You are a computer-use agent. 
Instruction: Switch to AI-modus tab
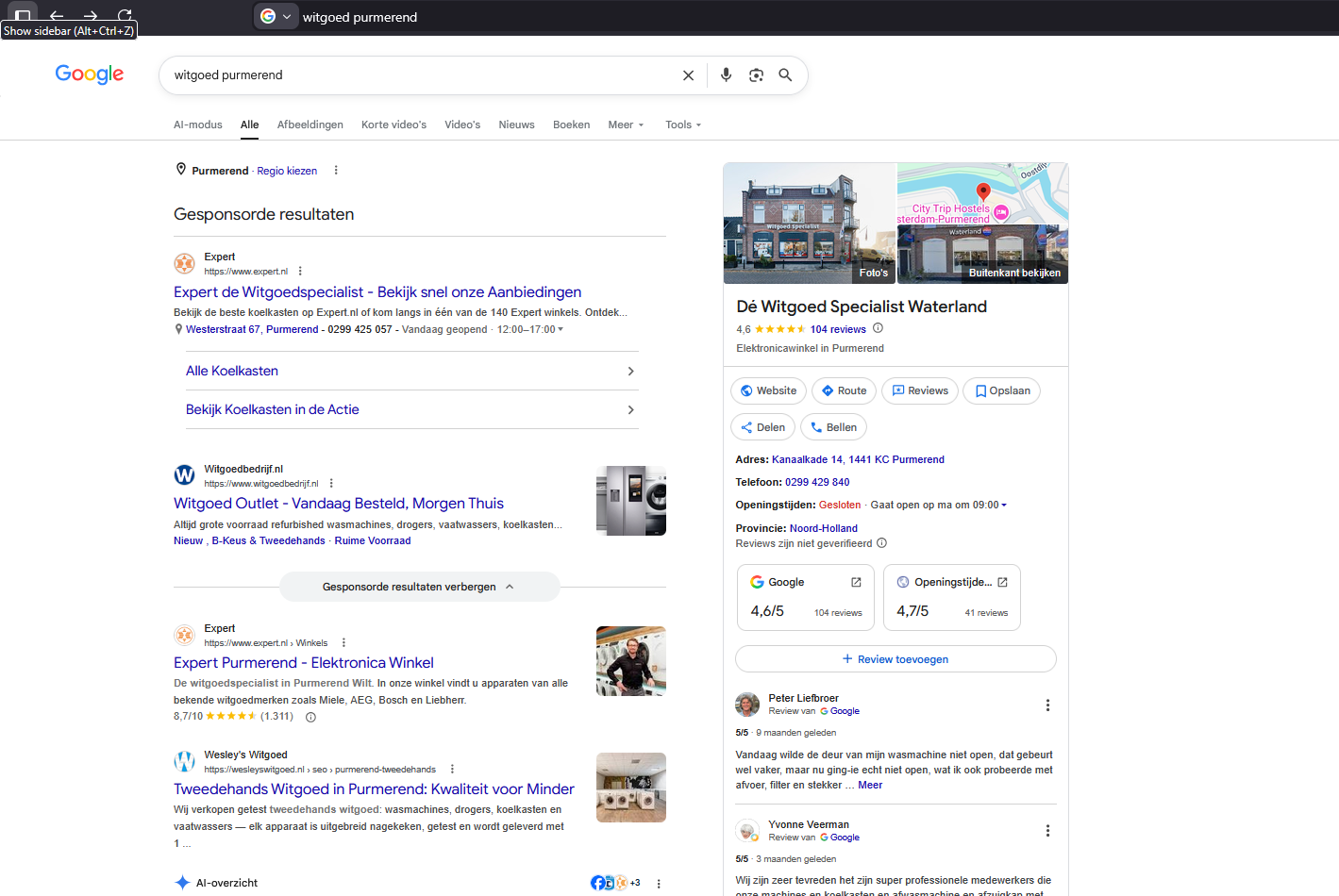coord(198,124)
